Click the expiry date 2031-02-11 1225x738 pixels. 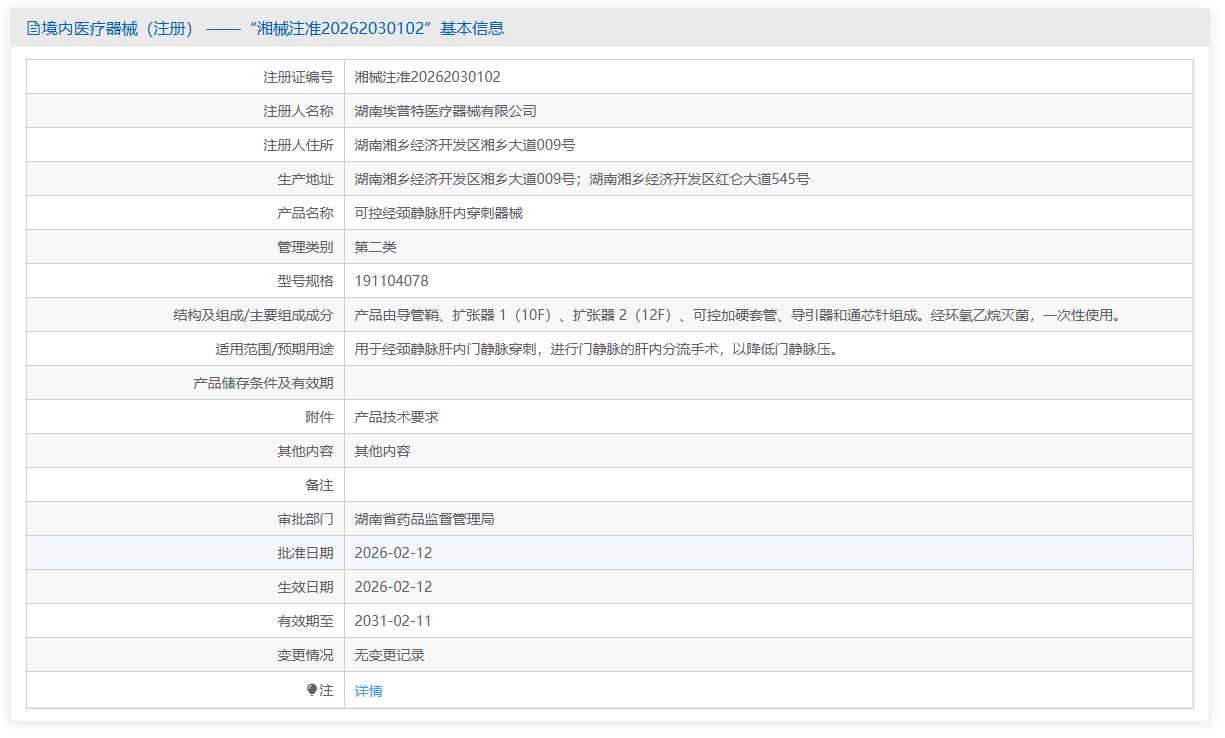point(393,621)
